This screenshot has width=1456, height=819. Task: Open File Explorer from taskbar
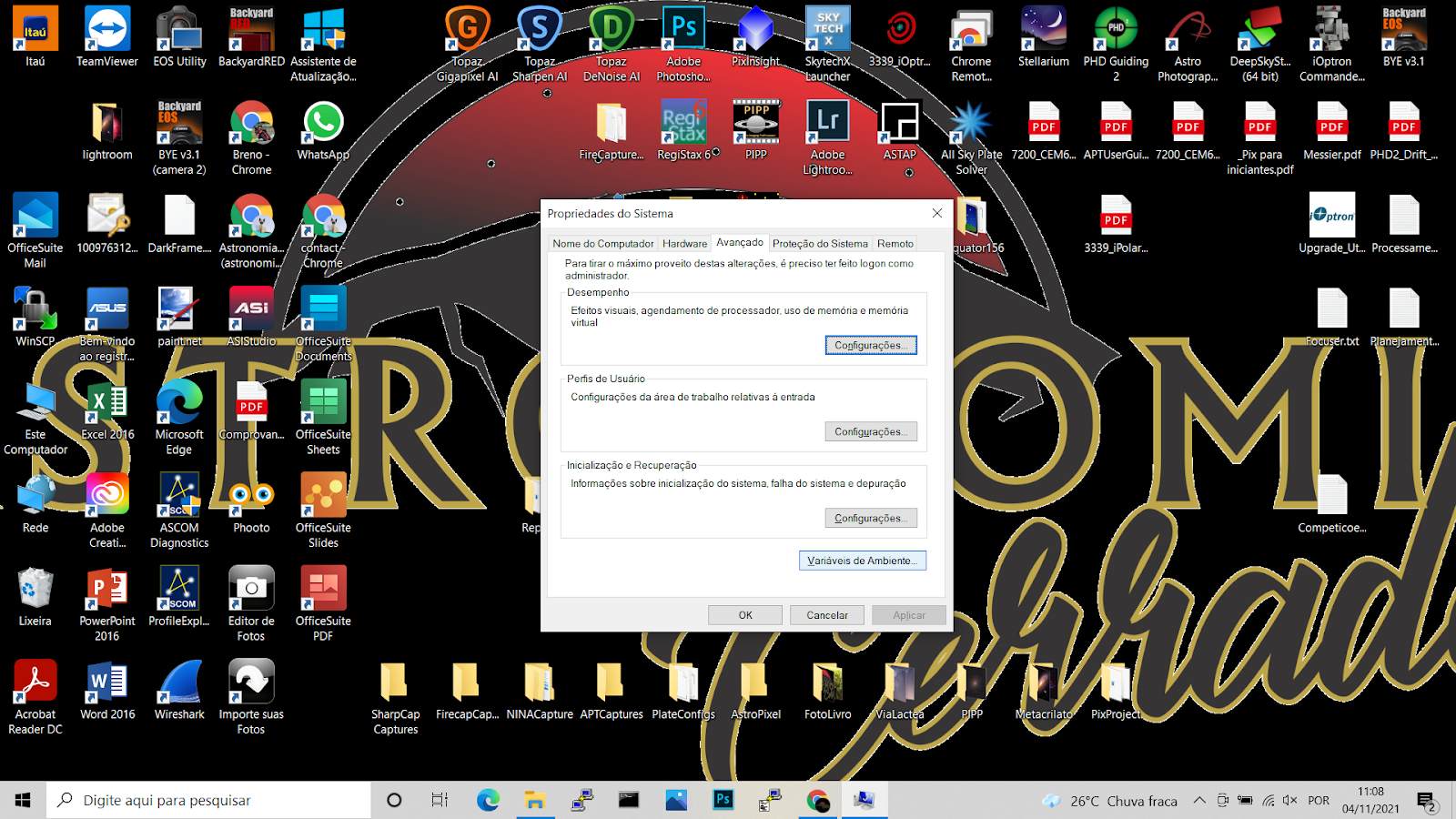pos(534,800)
